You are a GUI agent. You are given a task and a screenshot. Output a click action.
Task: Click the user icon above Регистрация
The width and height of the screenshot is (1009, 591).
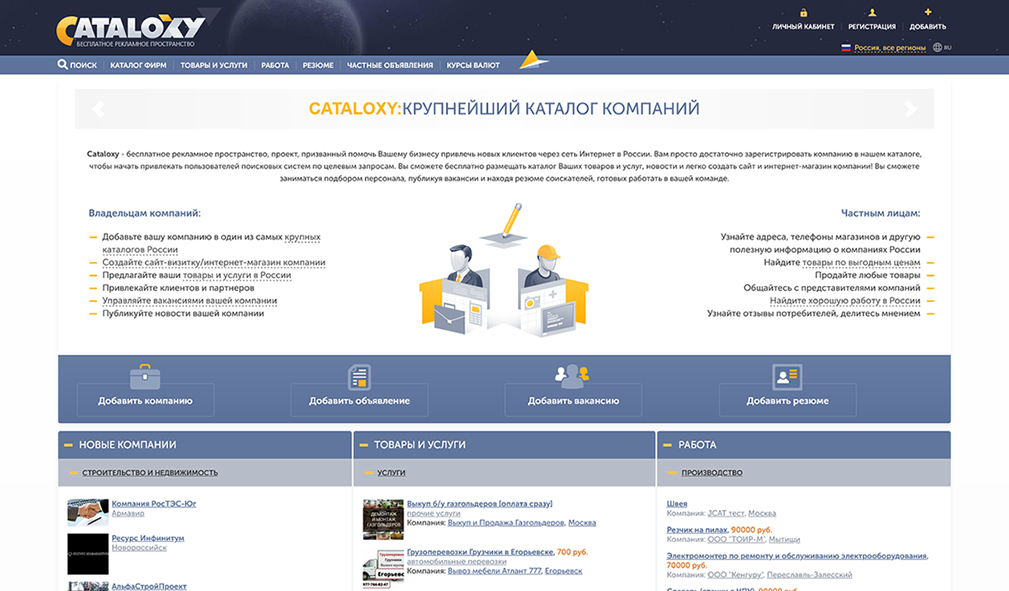tap(872, 12)
